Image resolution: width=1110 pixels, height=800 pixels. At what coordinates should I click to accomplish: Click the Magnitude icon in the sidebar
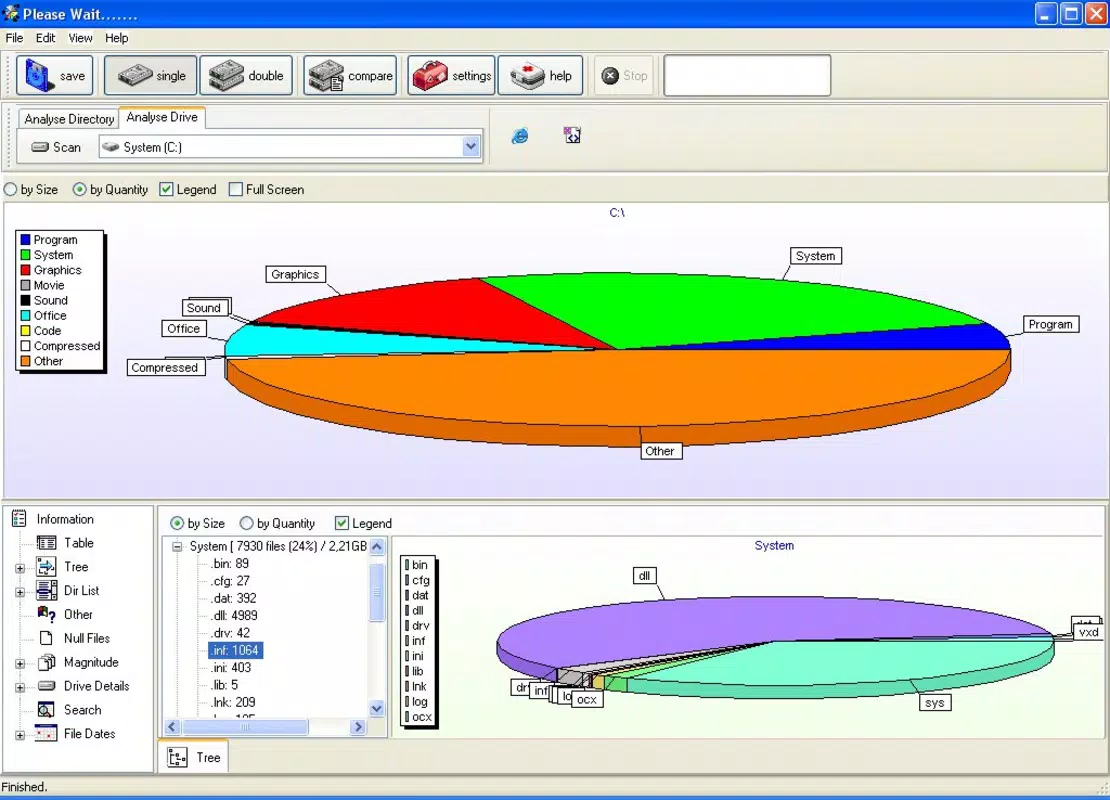[47, 662]
